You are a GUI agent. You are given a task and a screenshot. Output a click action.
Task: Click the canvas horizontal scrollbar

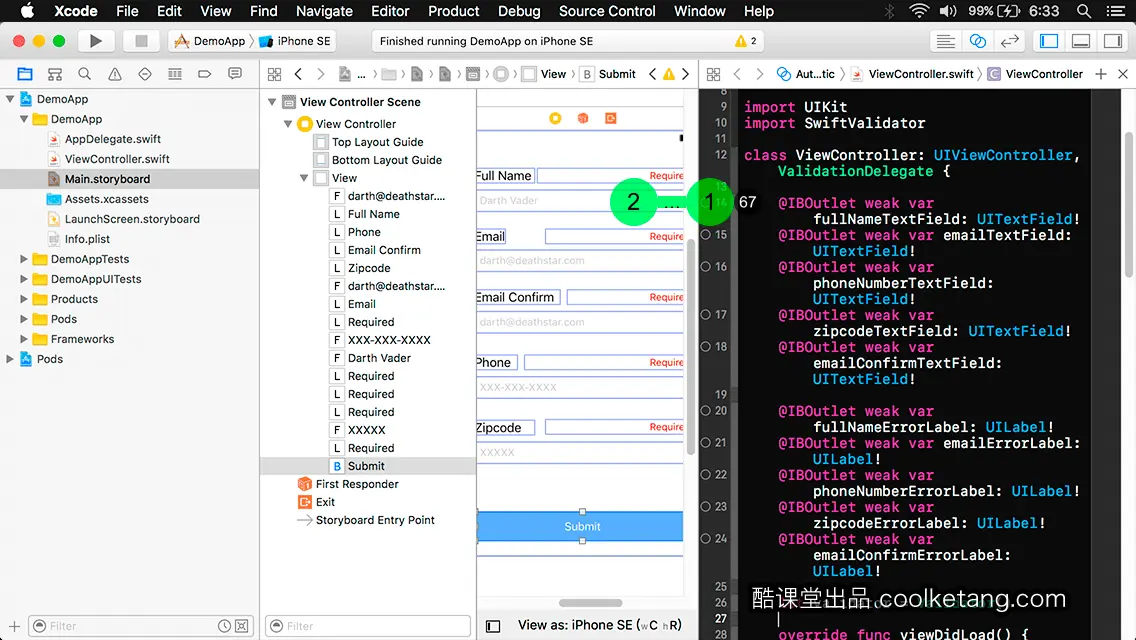(x=590, y=602)
